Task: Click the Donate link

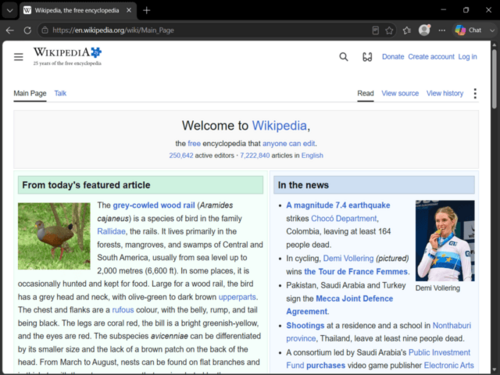Action: coord(393,57)
